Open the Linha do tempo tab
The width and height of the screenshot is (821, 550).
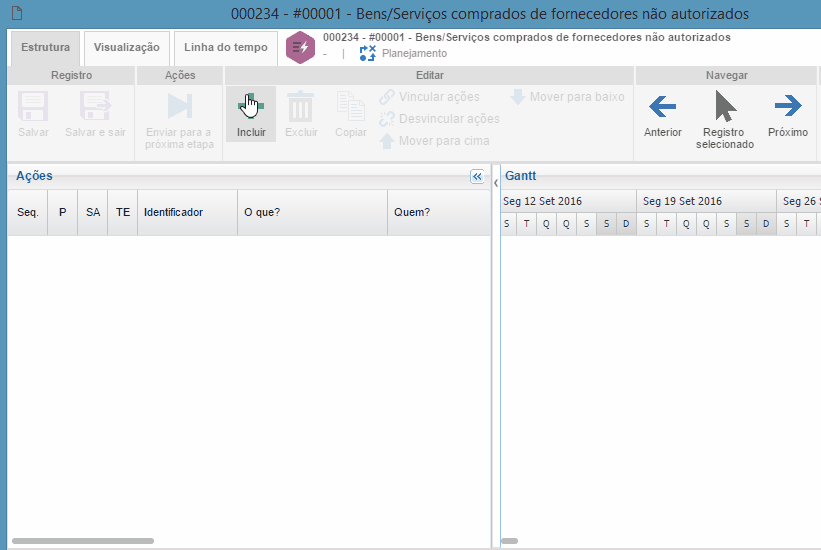225,47
